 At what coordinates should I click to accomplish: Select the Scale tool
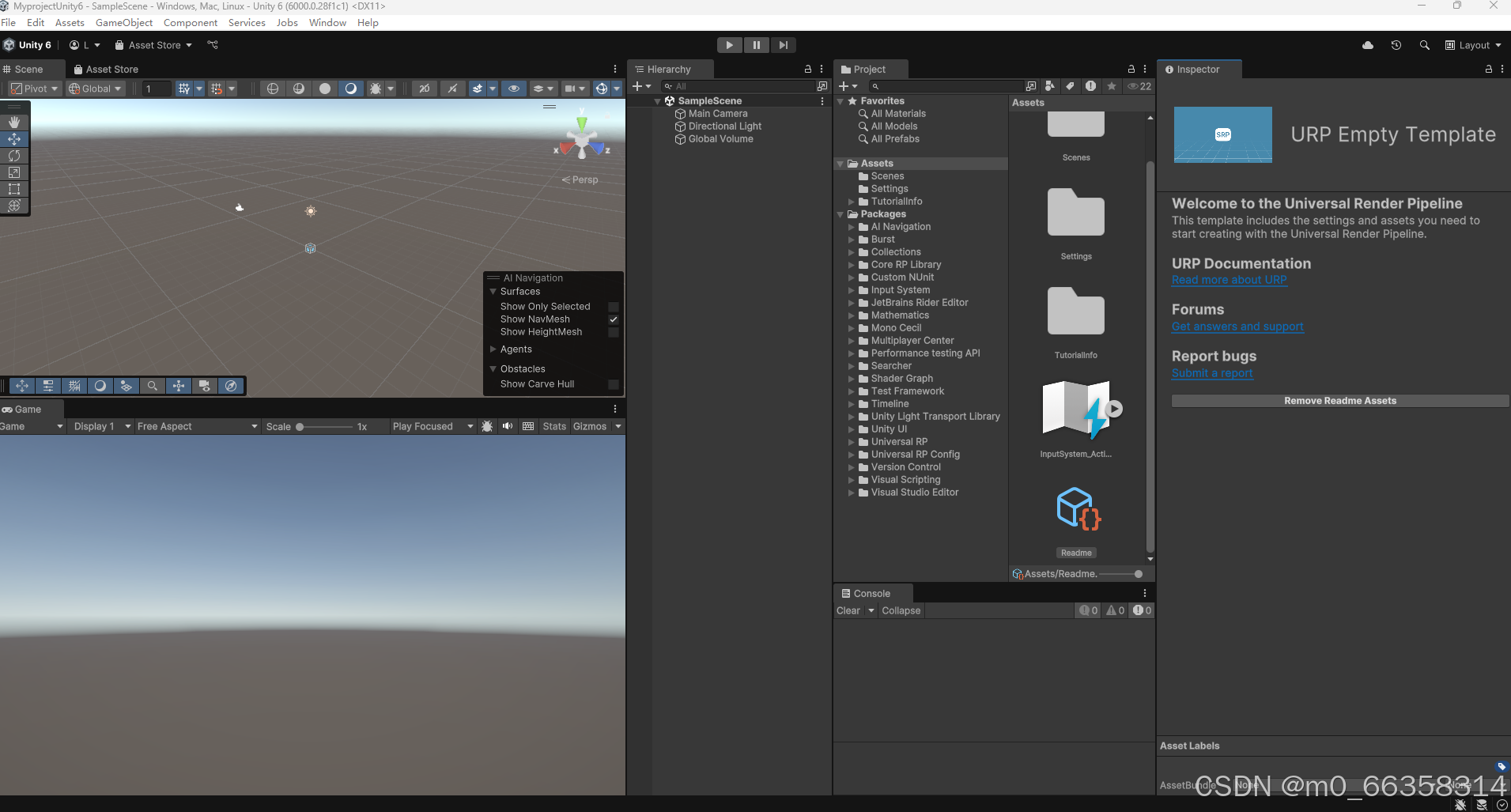tap(14, 172)
